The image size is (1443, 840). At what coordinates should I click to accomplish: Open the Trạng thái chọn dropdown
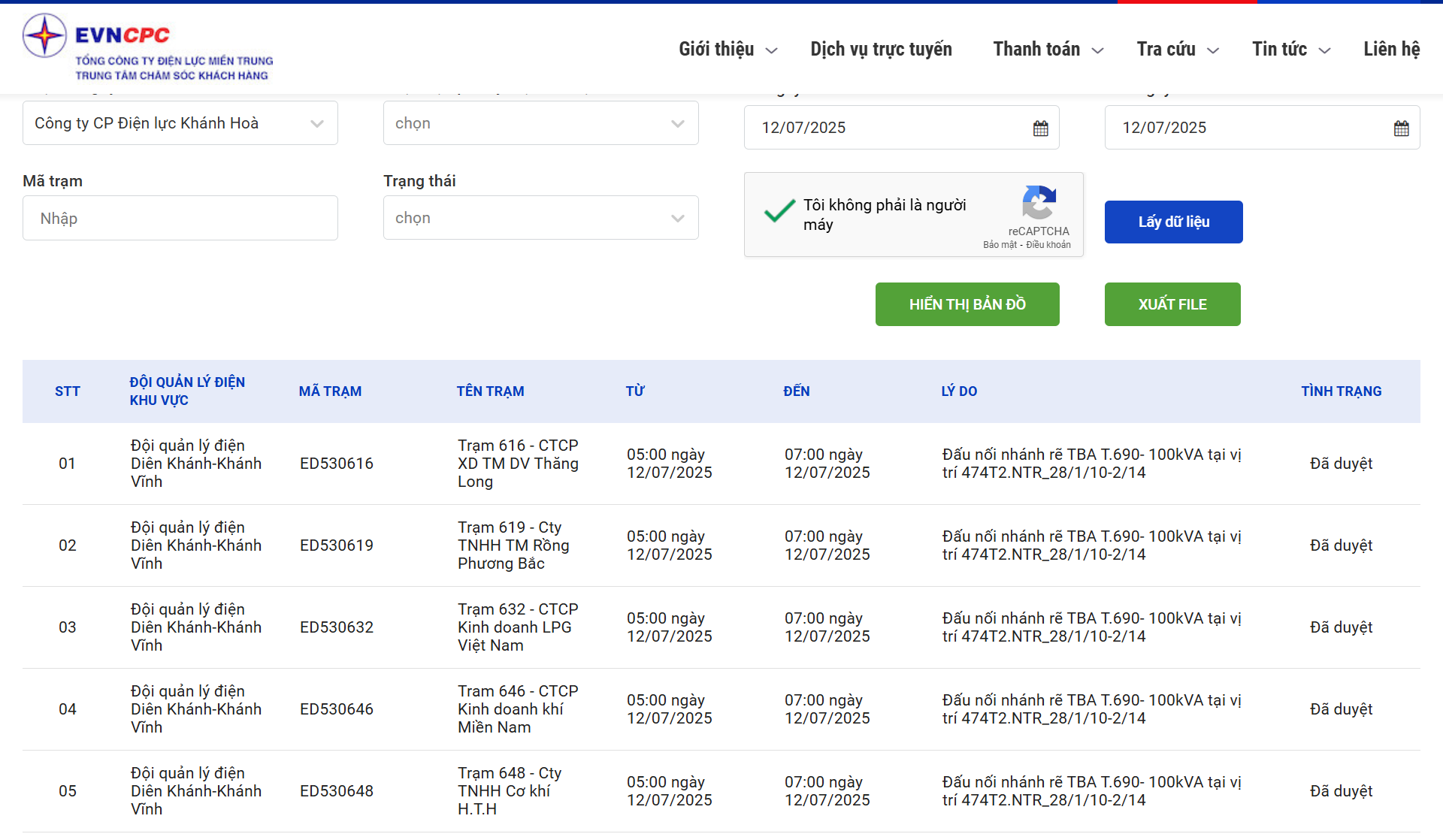pos(540,217)
